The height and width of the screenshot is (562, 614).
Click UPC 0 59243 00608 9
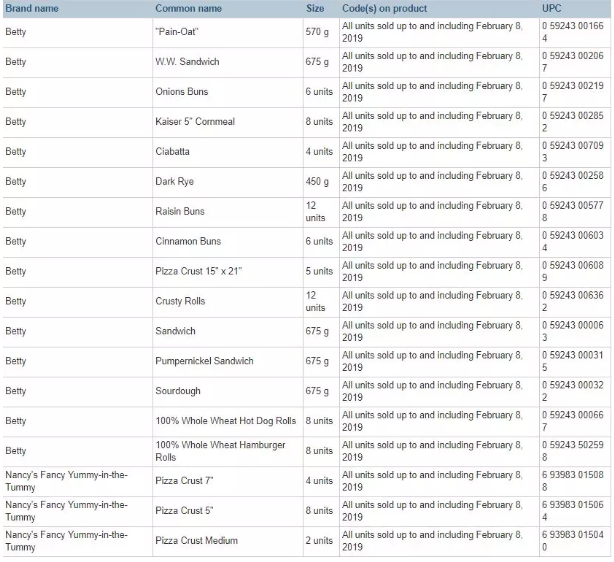573,271
